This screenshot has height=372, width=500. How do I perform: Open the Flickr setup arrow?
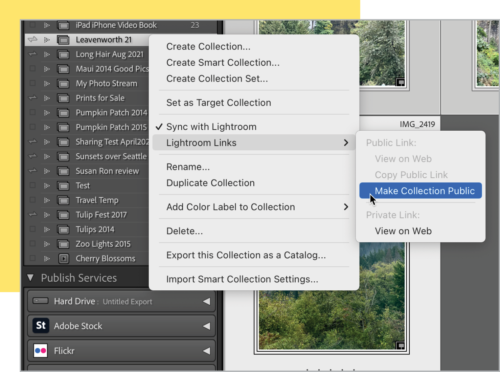click(207, 351)
